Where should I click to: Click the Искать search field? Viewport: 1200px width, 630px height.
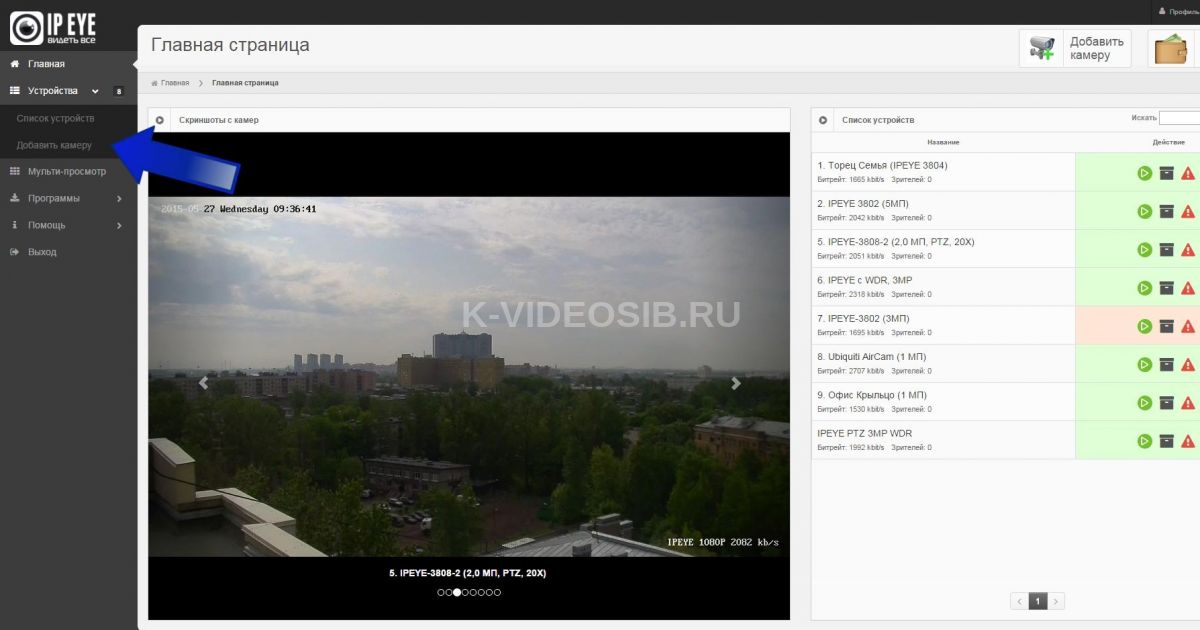(x=1180, y=118)
